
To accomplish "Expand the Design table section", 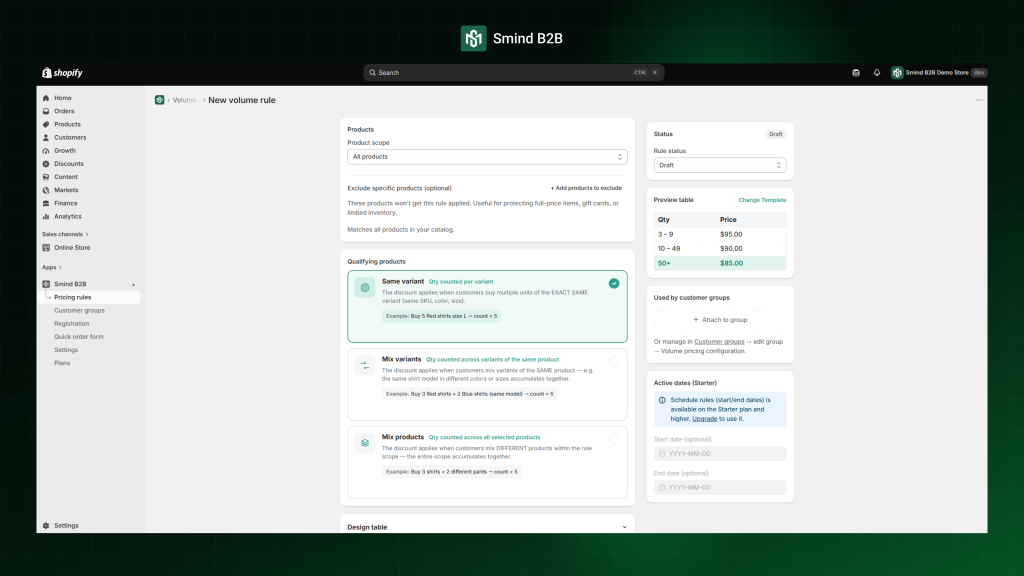I will click(x=624, y=527).
